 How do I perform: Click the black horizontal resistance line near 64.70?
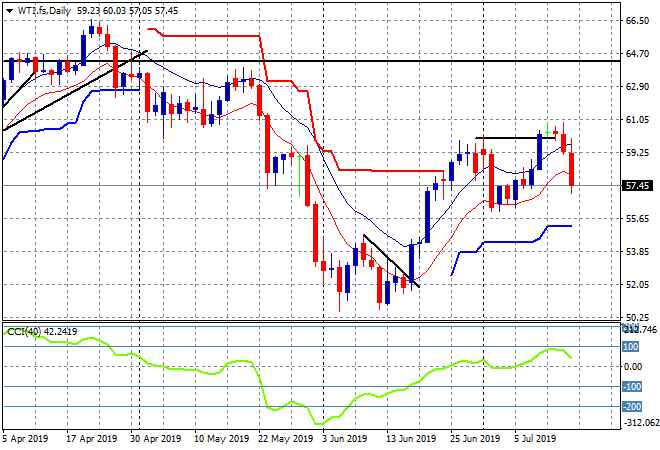click(x=311, y=61)
